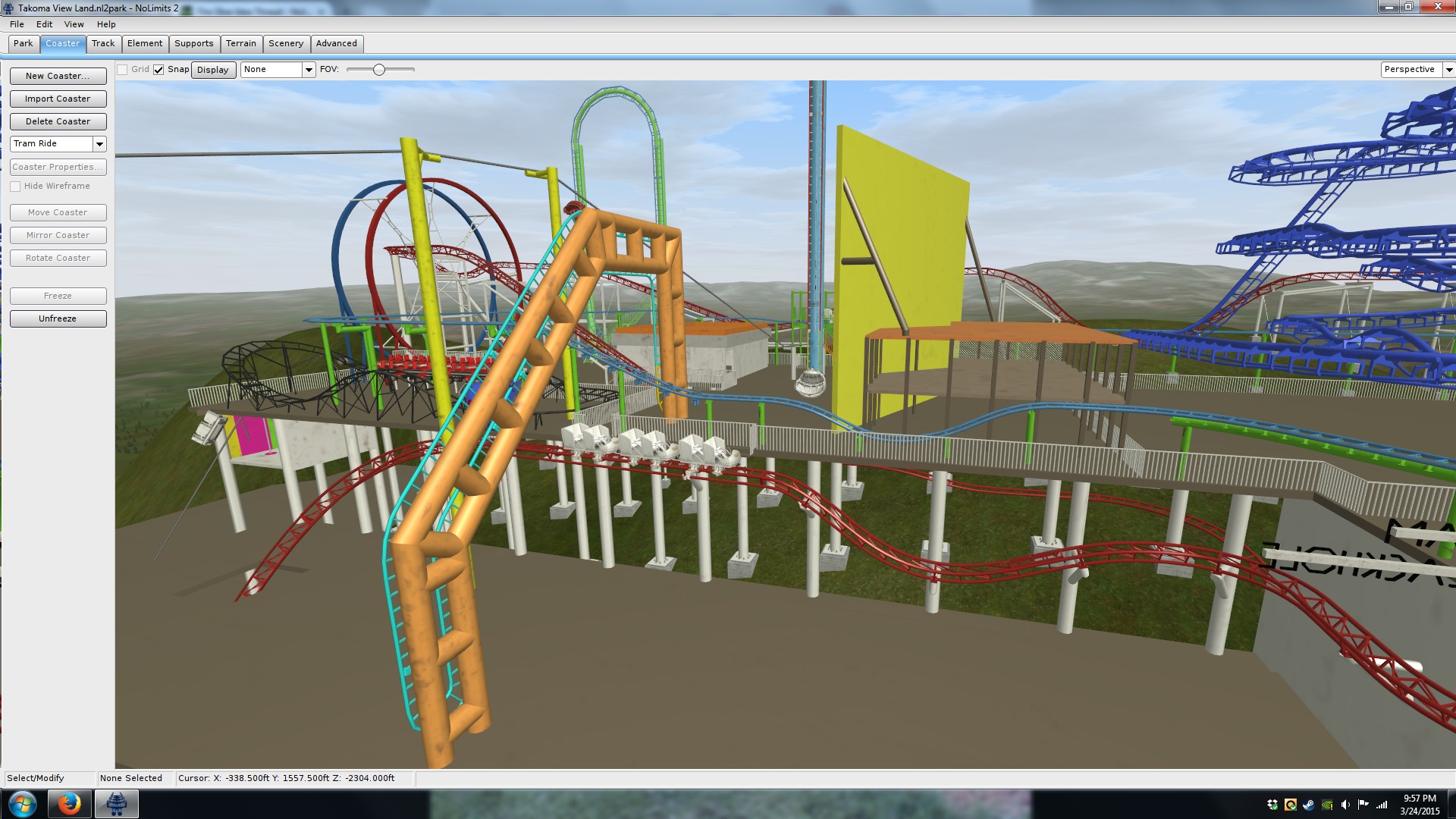Open the Perspective view dropdown
Image resolution: width=1456 pixels, height=819 pixels.
[1448, 70]
